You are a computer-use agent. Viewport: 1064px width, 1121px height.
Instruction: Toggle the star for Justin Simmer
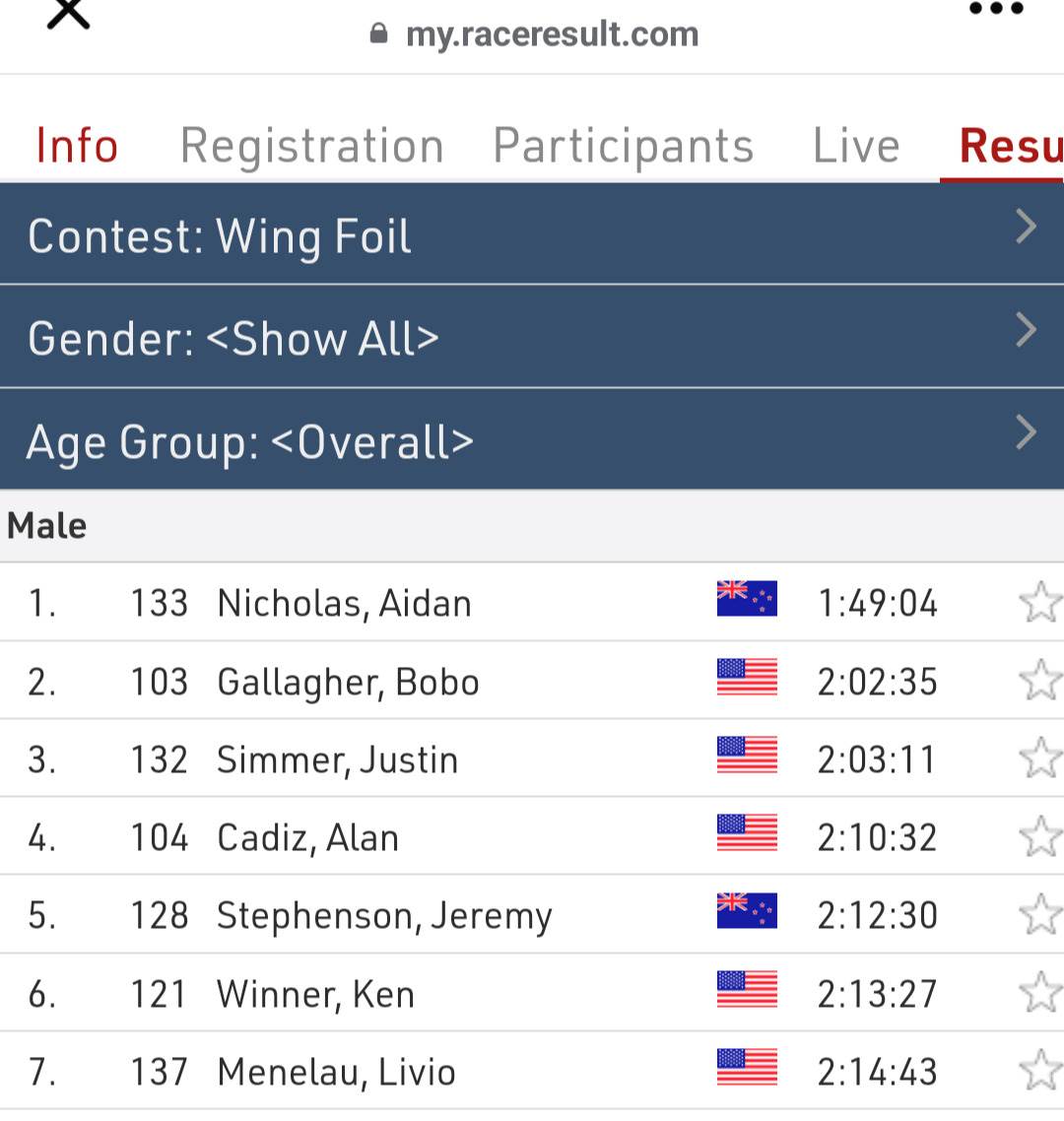click(1039, 759)
